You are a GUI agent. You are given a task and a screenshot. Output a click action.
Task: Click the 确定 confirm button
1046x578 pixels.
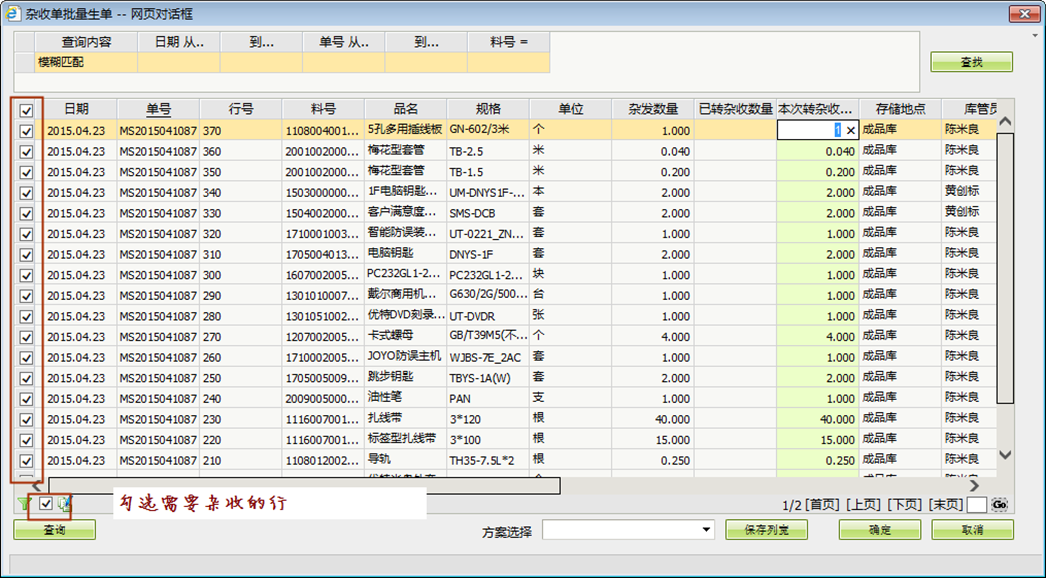[879, 530]
